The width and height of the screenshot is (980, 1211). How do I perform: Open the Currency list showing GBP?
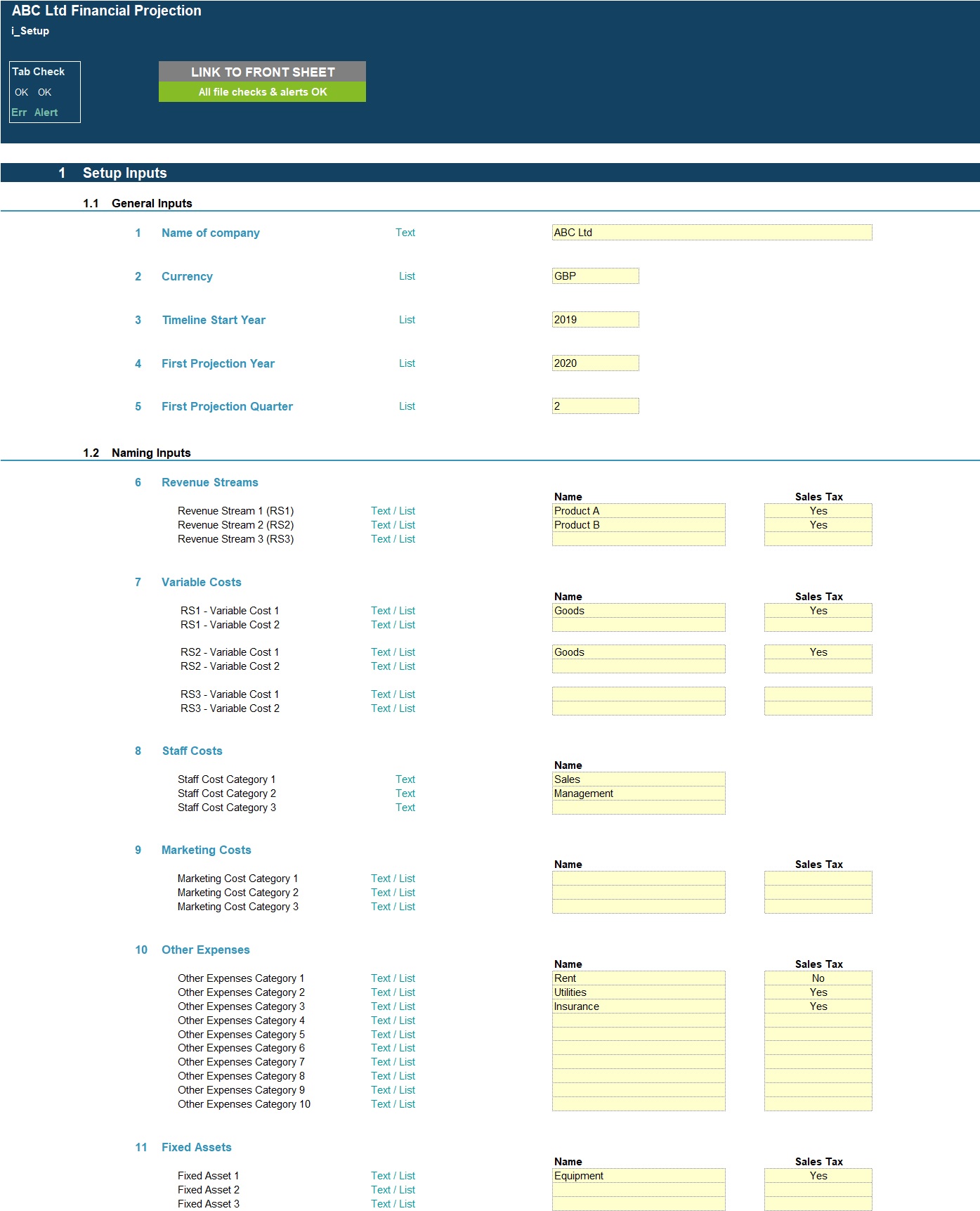(x=595, y=276)
